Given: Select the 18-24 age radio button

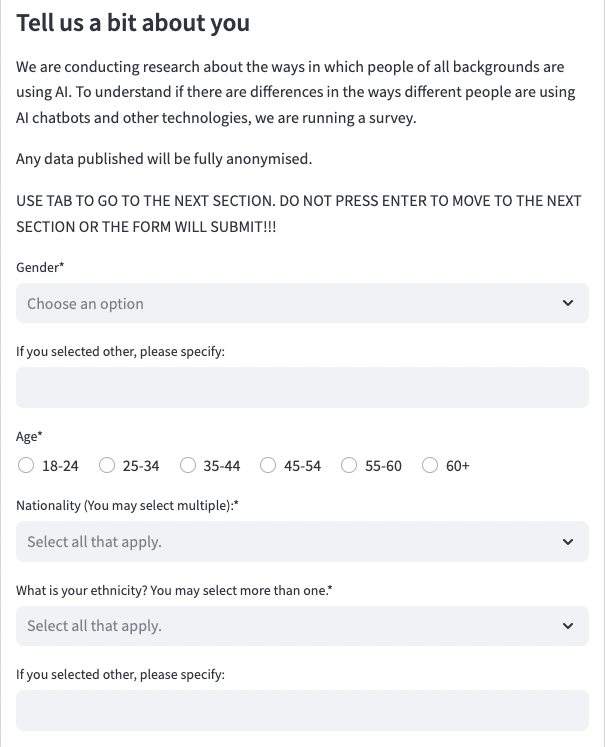Looking at the screenshot, I should click(27, 465).
